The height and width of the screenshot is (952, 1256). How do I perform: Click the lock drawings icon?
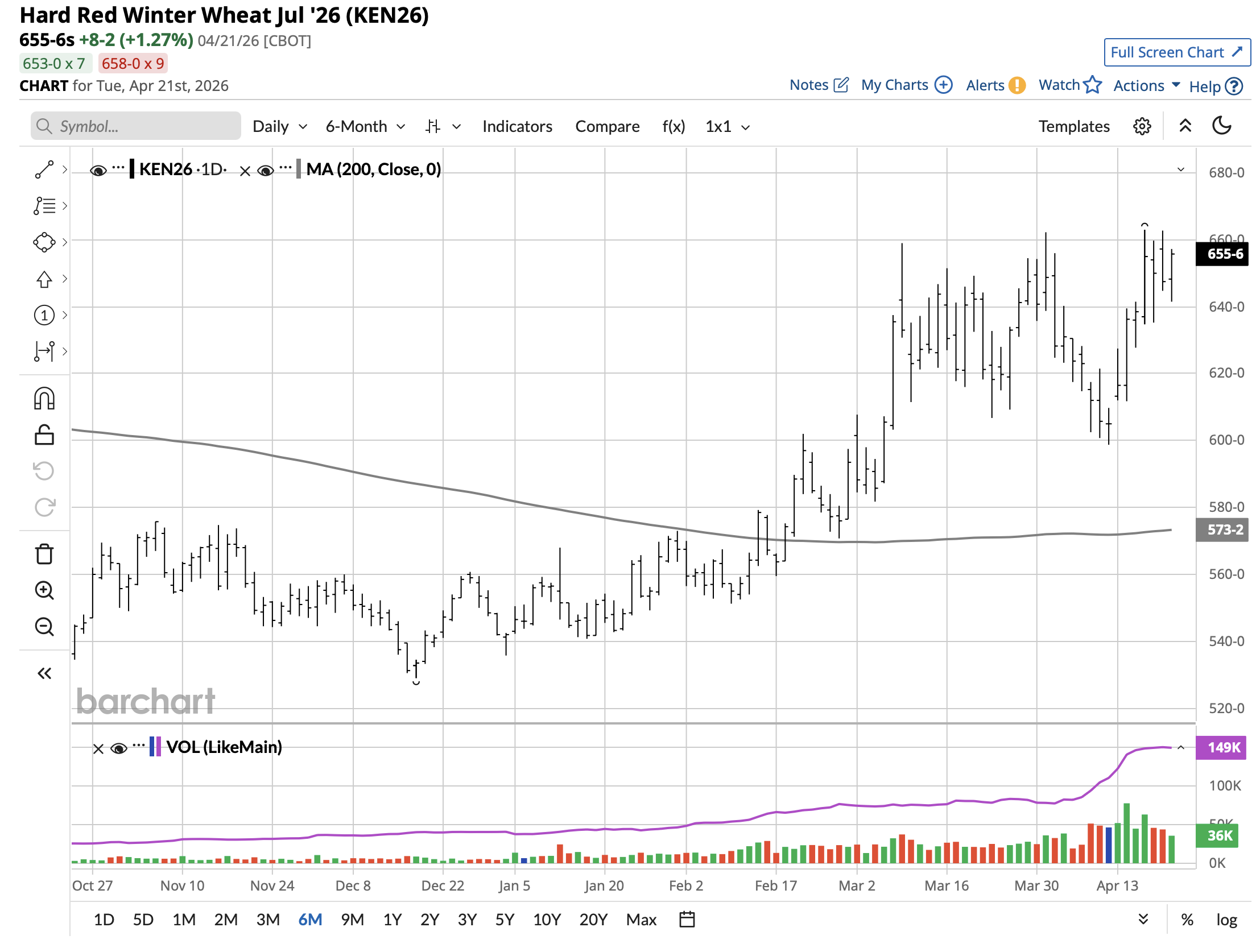(44, 435)
